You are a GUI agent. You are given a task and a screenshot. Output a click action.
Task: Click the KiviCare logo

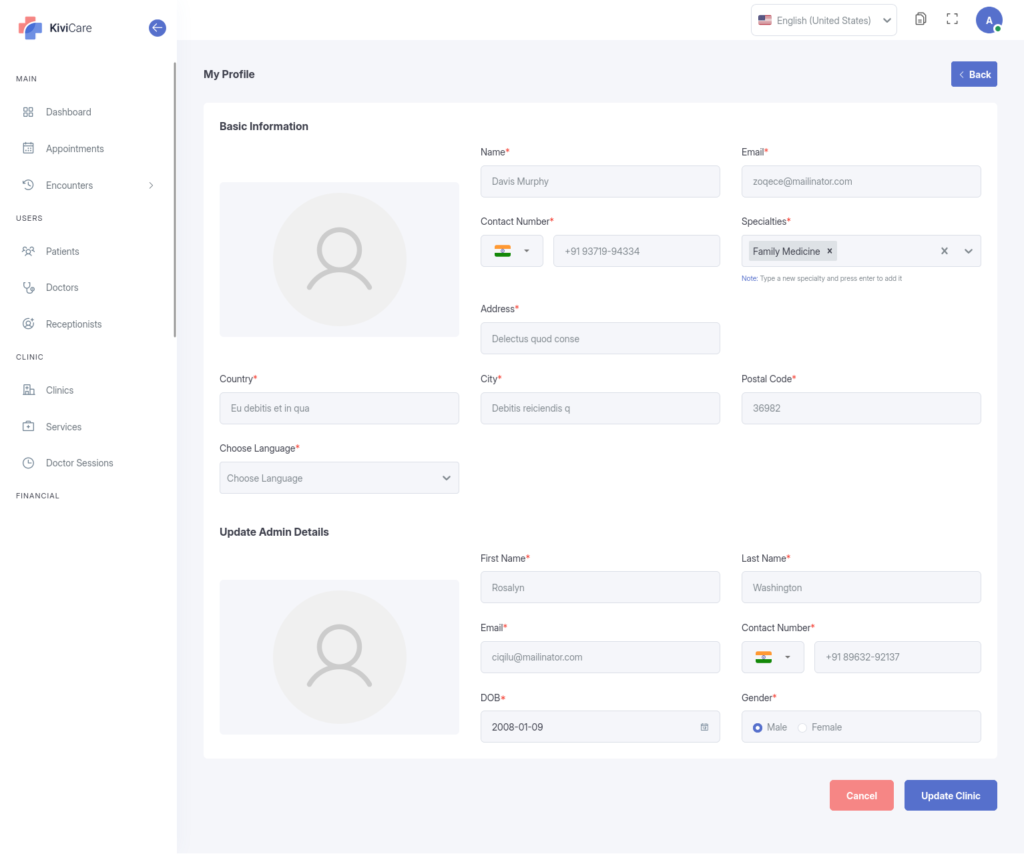click(56, 28)
